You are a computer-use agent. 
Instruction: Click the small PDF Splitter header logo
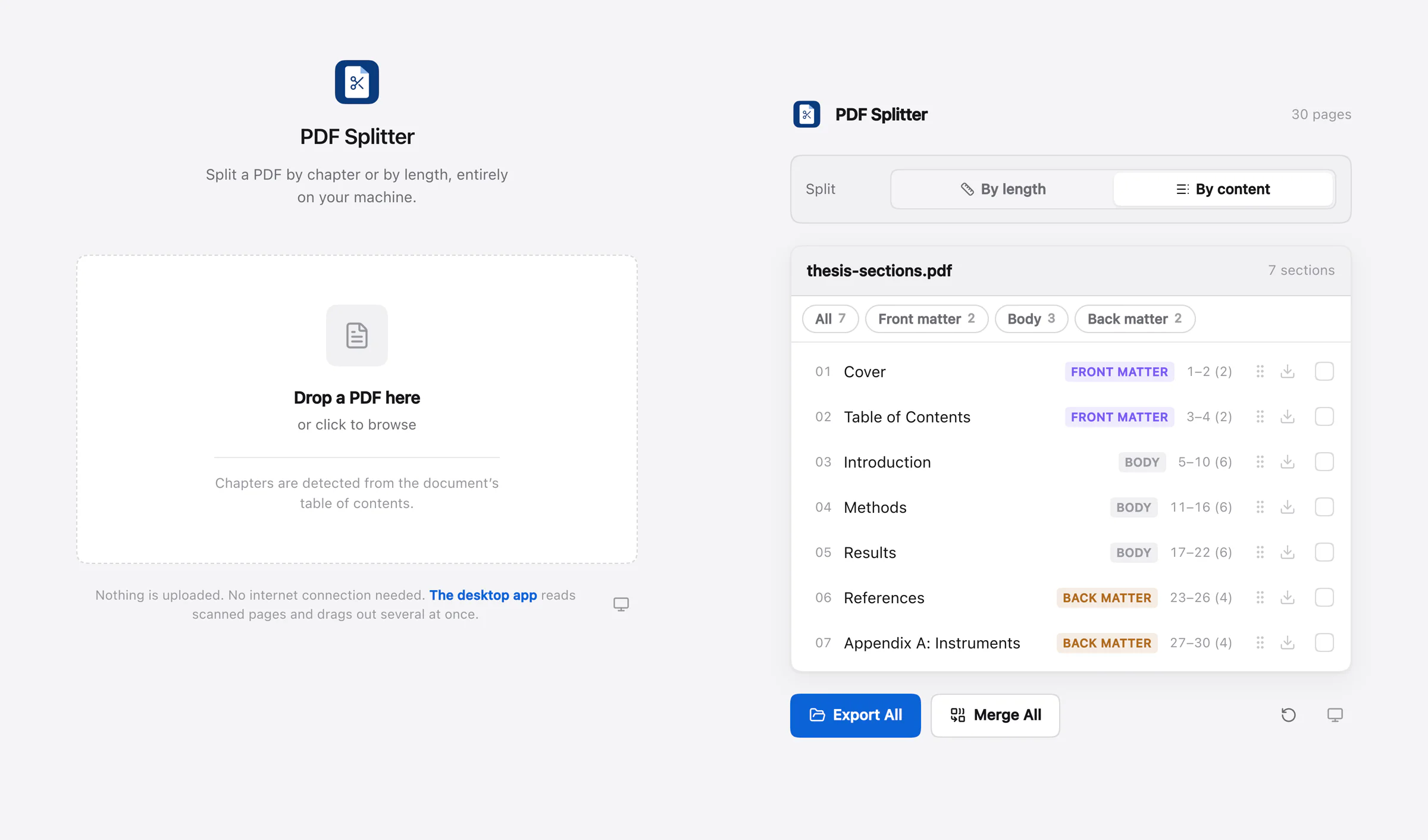tap(807, 114)
